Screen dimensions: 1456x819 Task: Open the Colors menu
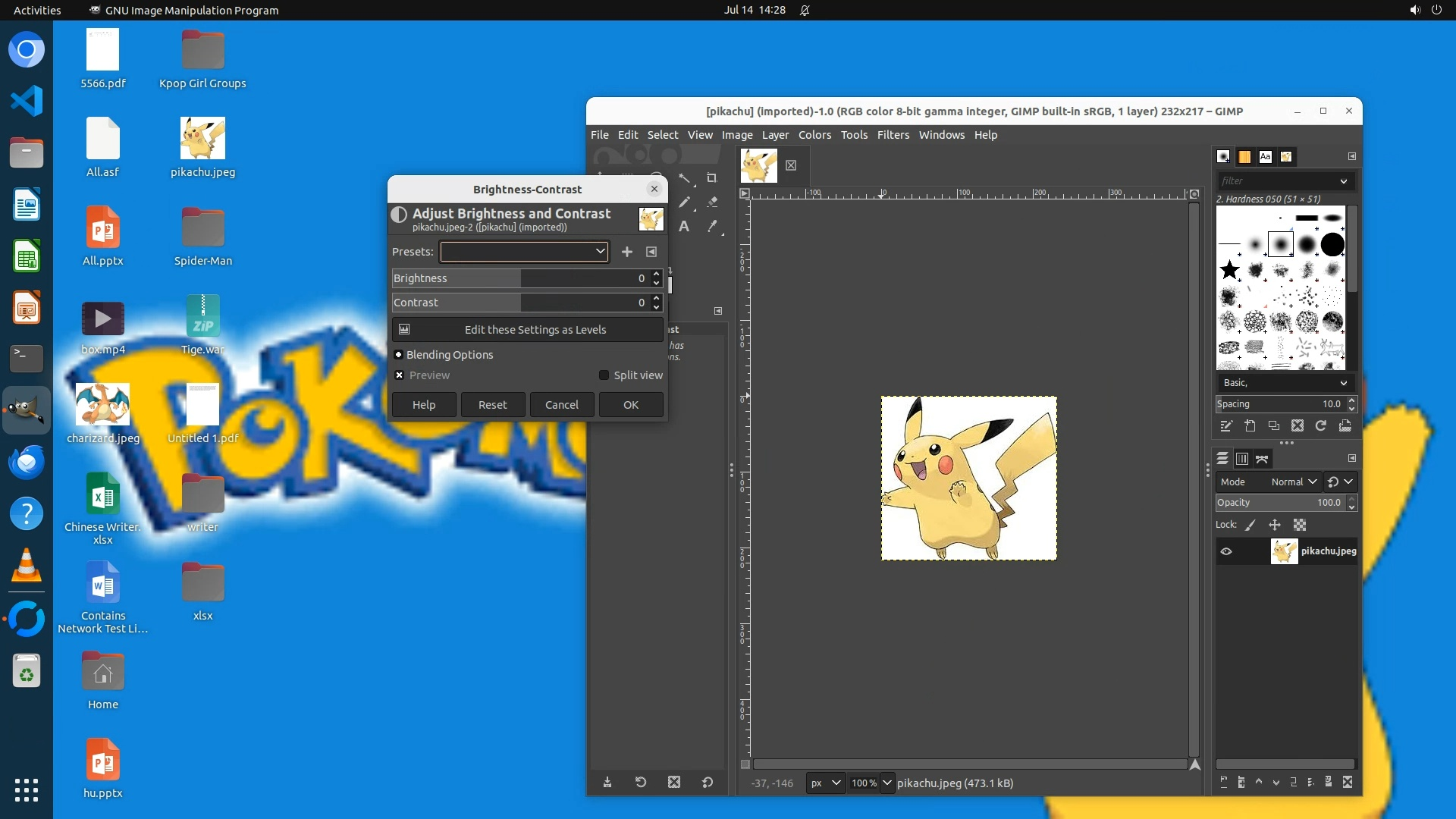(x=814, y=135)
